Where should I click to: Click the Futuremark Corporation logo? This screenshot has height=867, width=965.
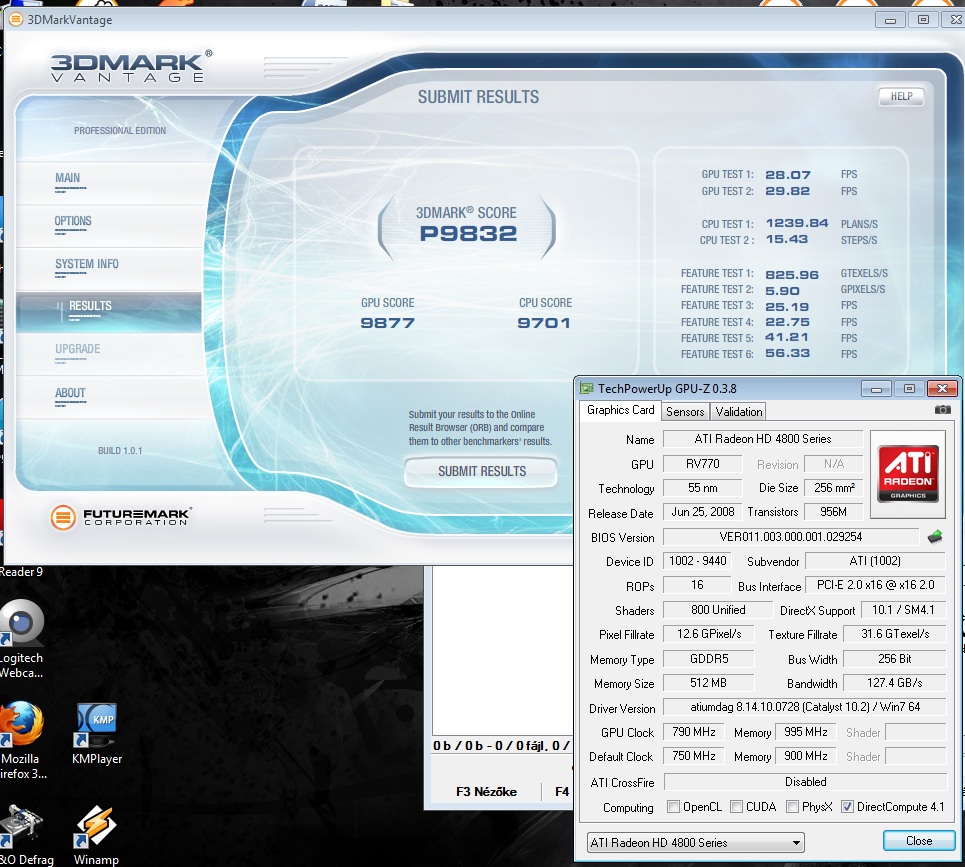pyautogui.click(x=121, y=517)
